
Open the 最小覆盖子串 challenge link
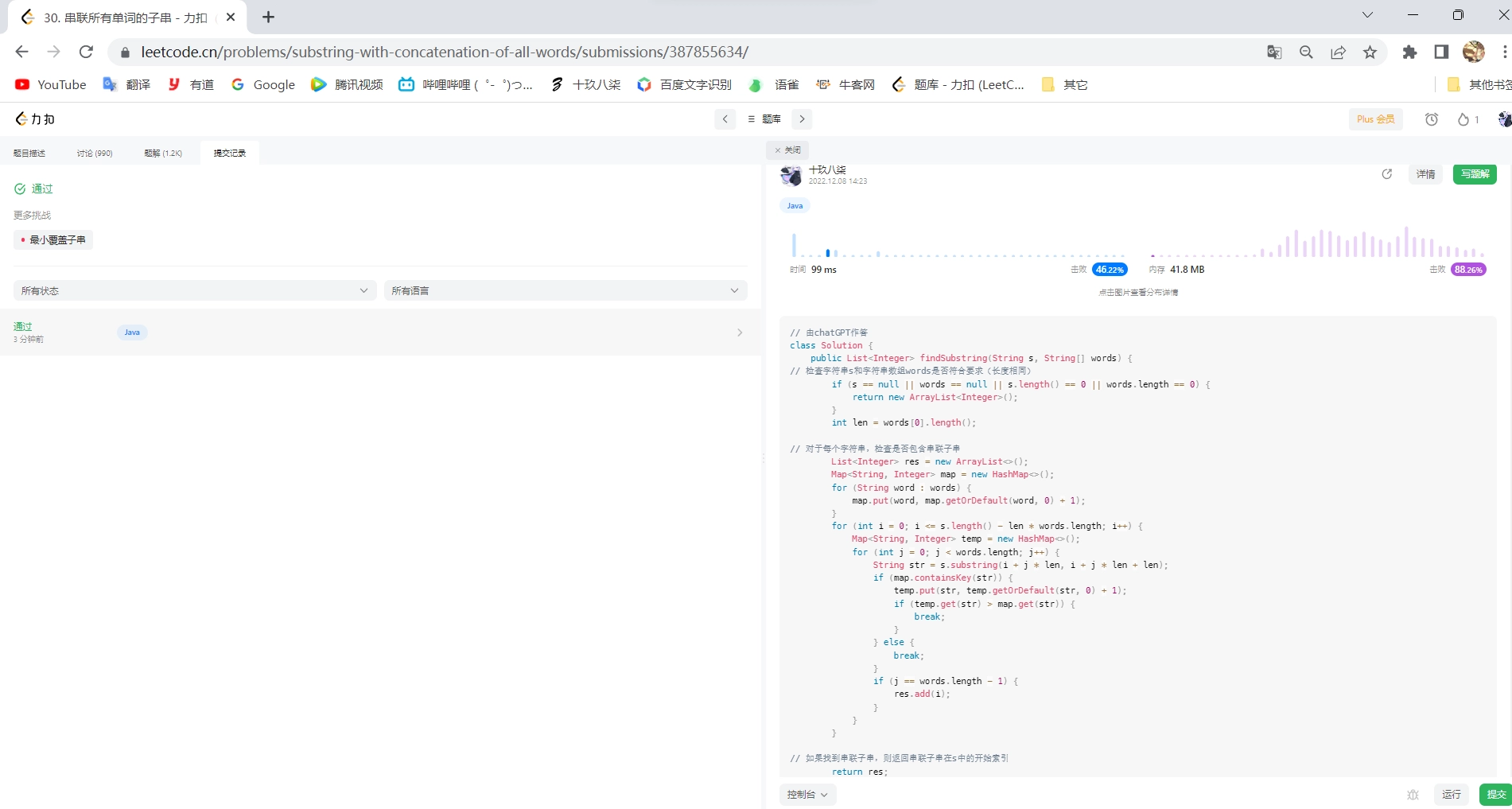(x=53, y=240)
